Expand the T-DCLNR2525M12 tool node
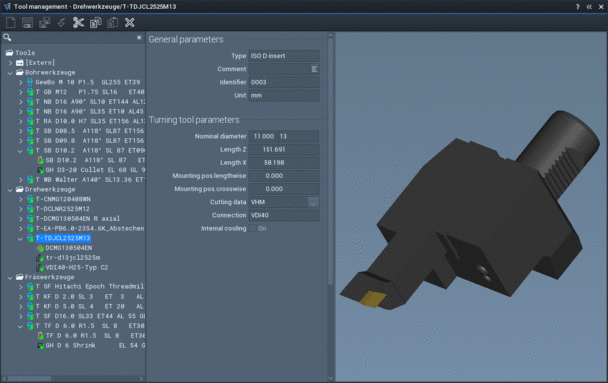This screenshot has width=608, height=383. tap(21, 209)
